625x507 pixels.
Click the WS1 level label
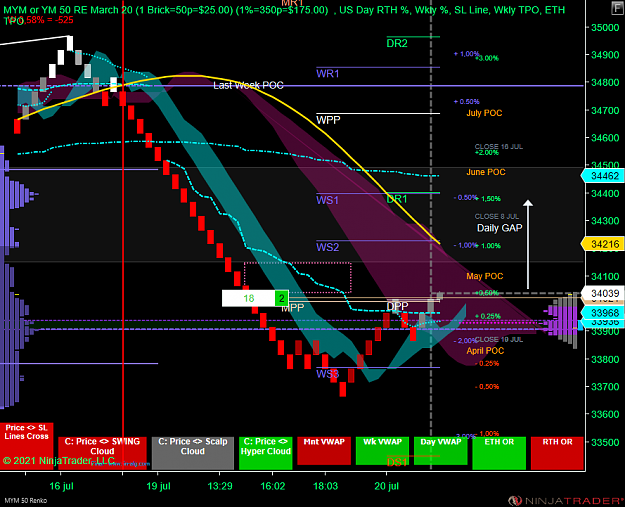[327, 200]
